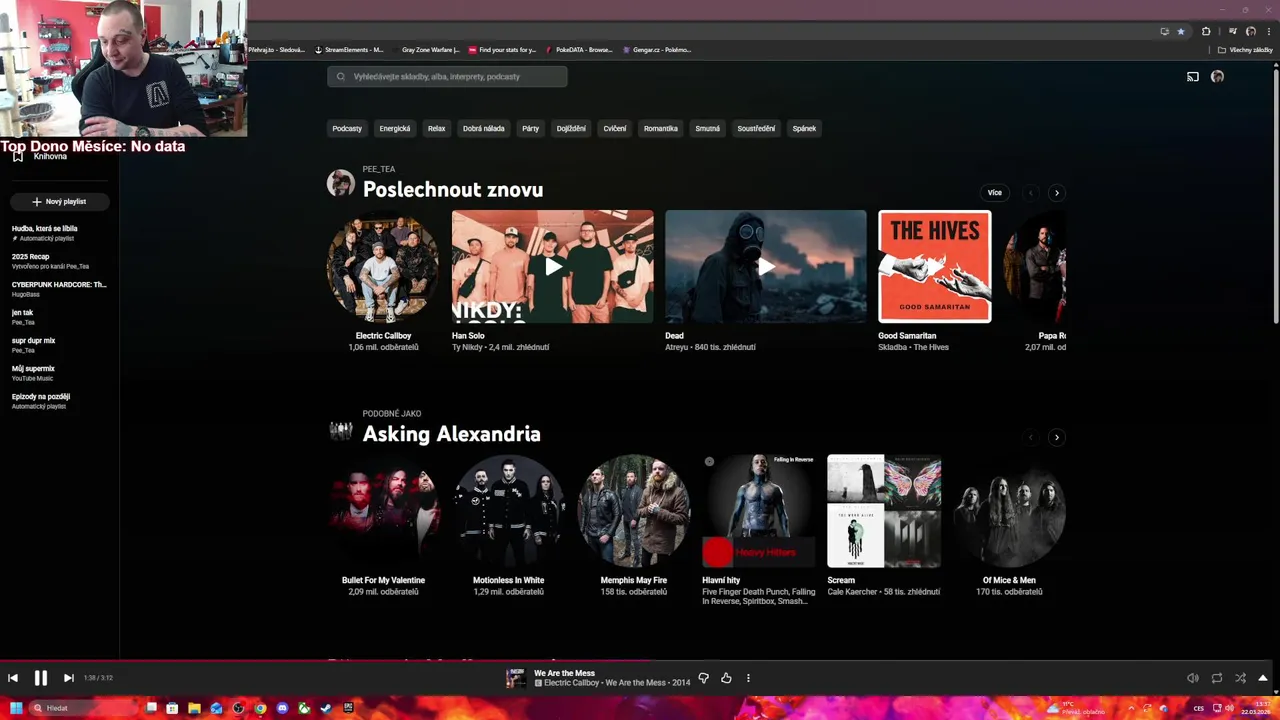Screen dimensions: 1280x720
Task: Select the Smutná mood chip
Action: point(708,128)
